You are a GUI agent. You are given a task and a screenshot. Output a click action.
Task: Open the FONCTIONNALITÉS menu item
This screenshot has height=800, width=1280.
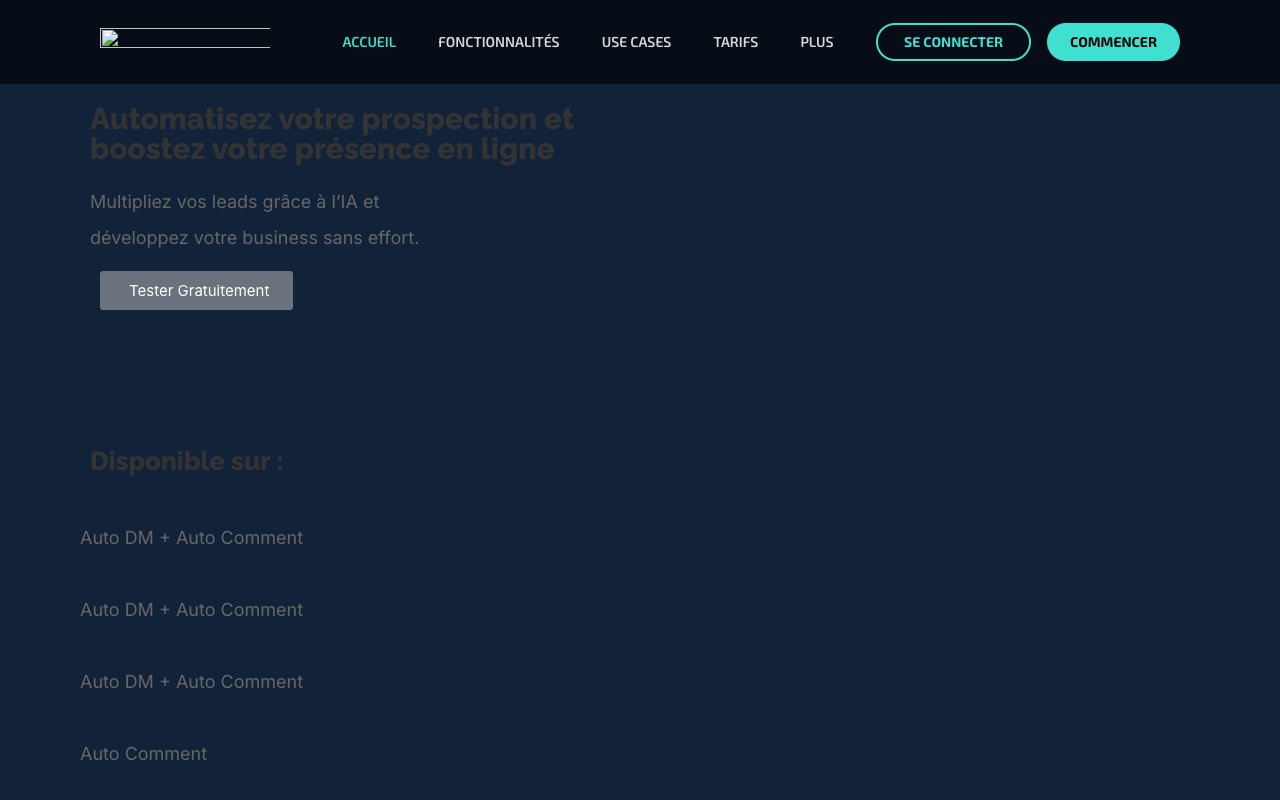tap(499, 42)
